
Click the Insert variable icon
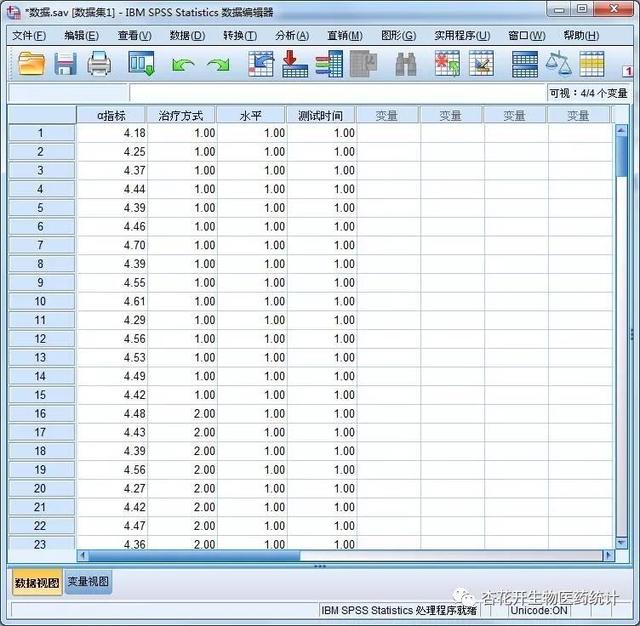click(481, 64)
